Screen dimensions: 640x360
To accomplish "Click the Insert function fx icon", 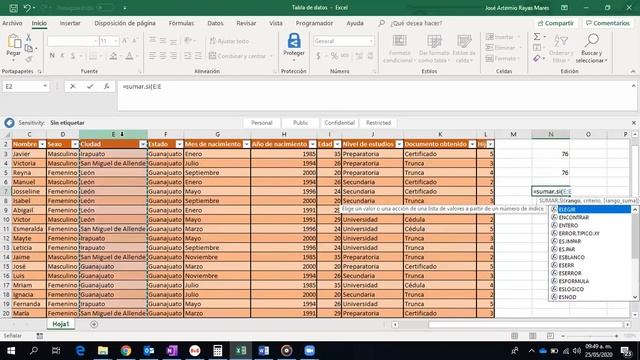I will click(x=107, y=87).
